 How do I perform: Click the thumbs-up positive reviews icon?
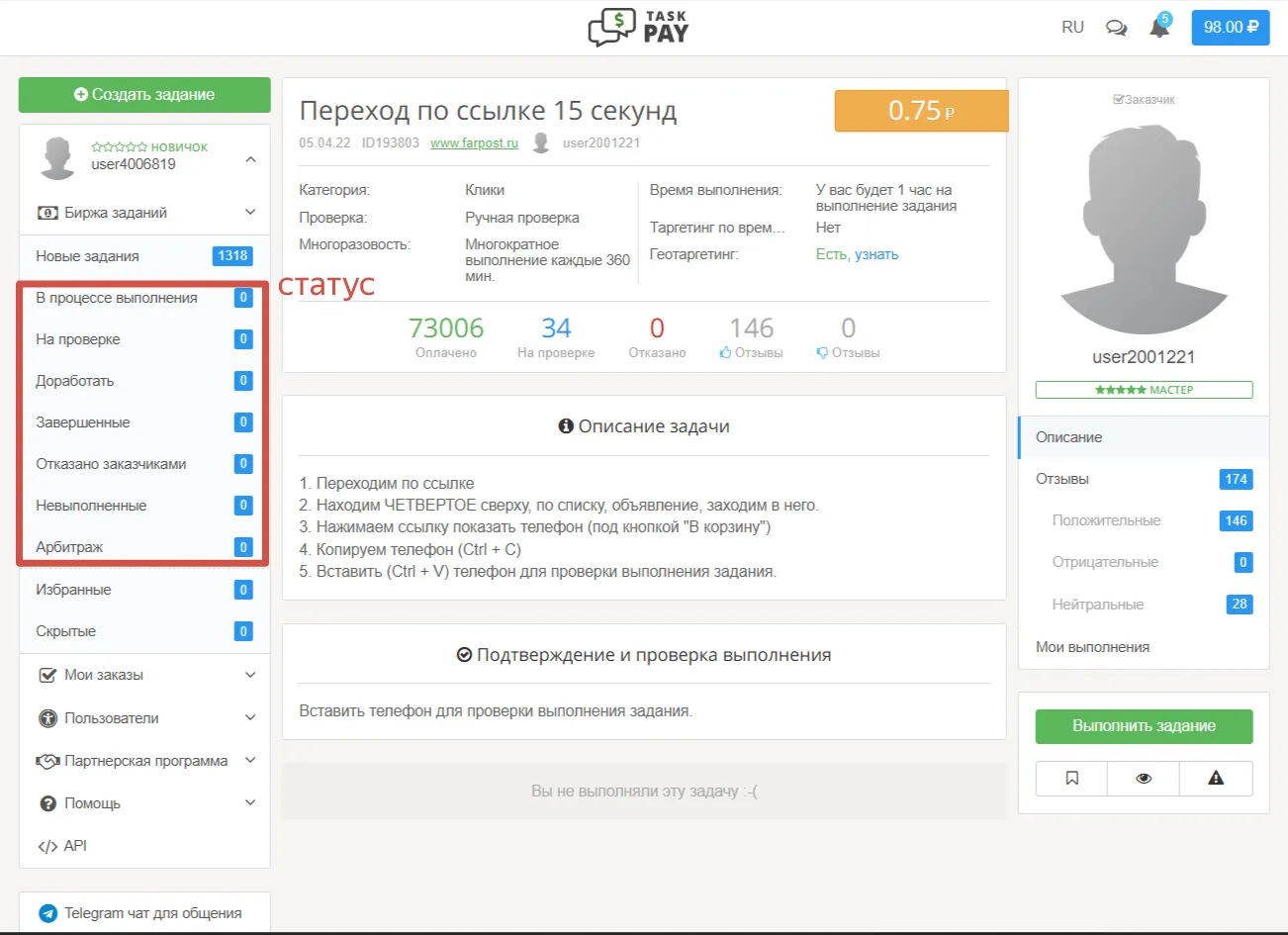tap(725, 353)
